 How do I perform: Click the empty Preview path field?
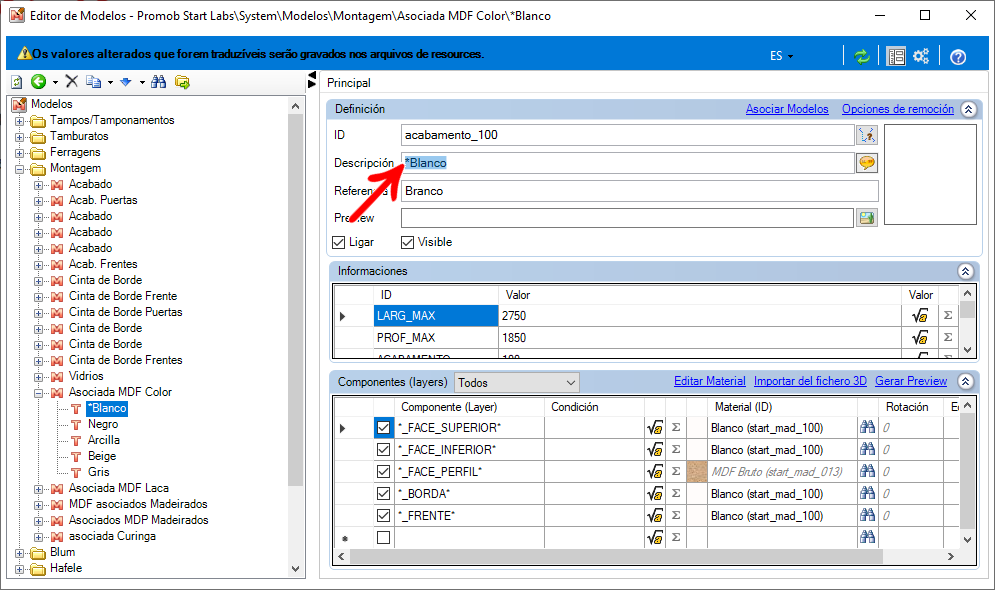tap(628, 218)
